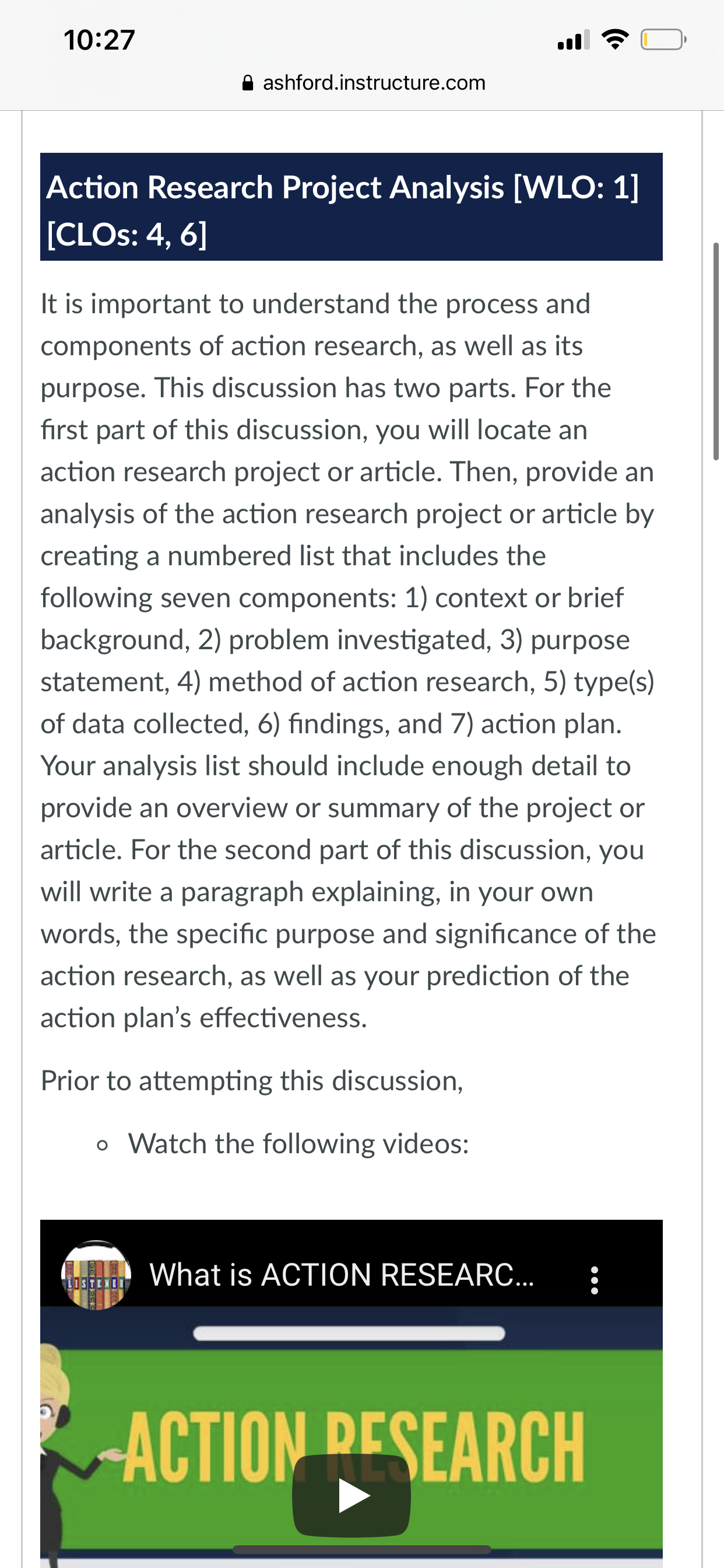Tap the bottom home indicator bar
The height and width of the screenshot is (1568, 724).
[362, 1549]
